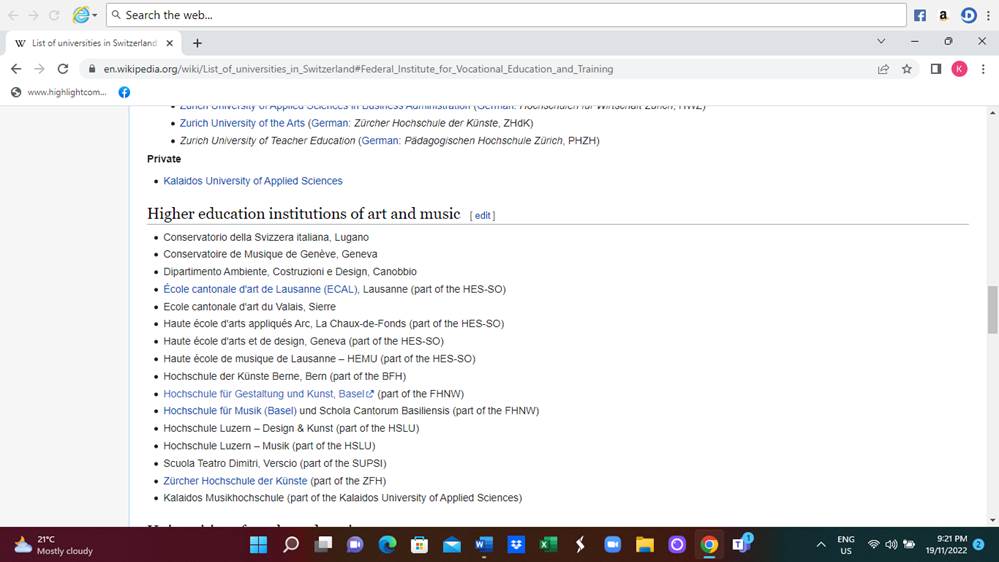This screenshot has height=562, width=999.
Task: Show hidden system tray icons
Action: [x=821, y=545]
